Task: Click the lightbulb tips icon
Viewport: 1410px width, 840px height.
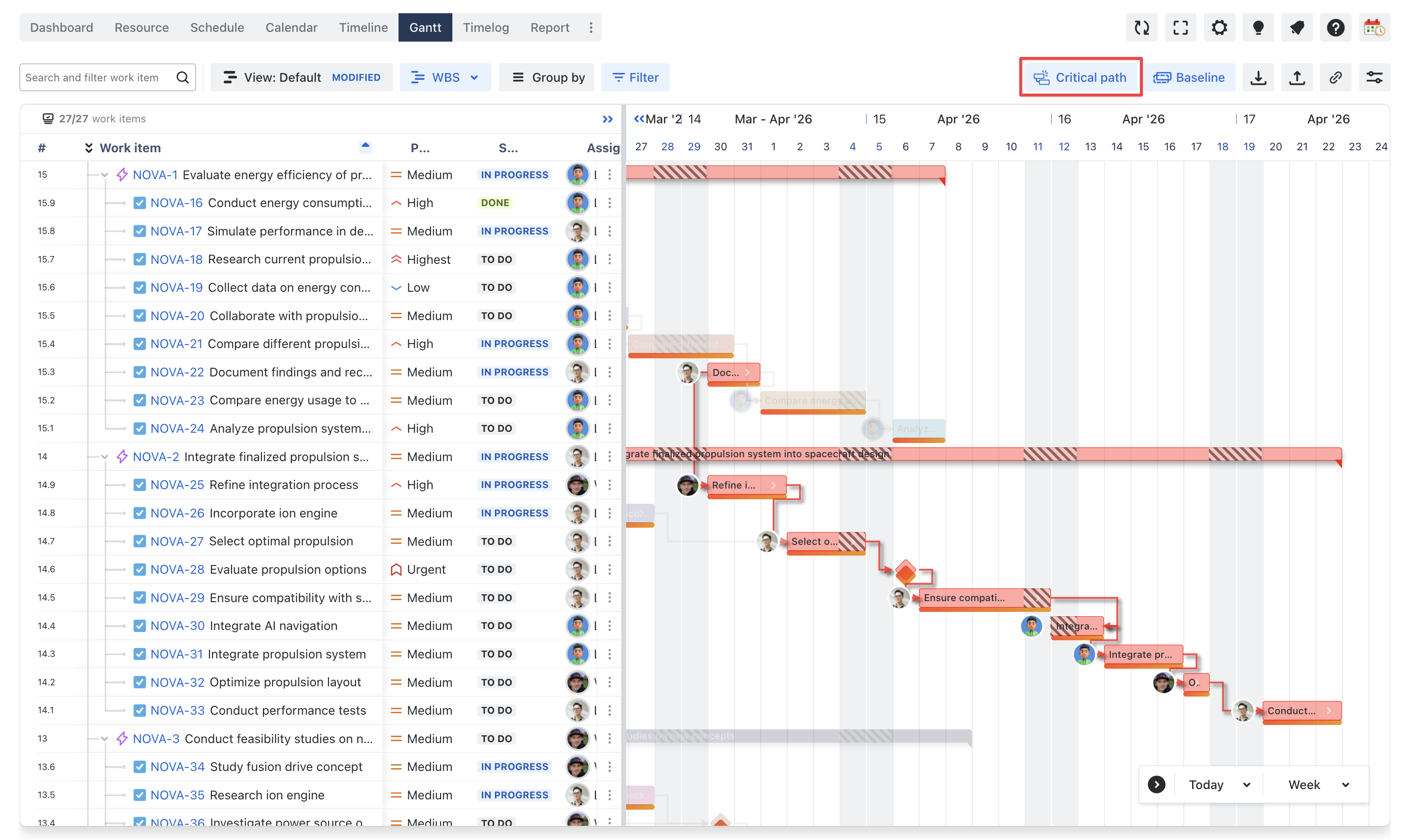Action: pyautogui.click(x=1258, y=27)
